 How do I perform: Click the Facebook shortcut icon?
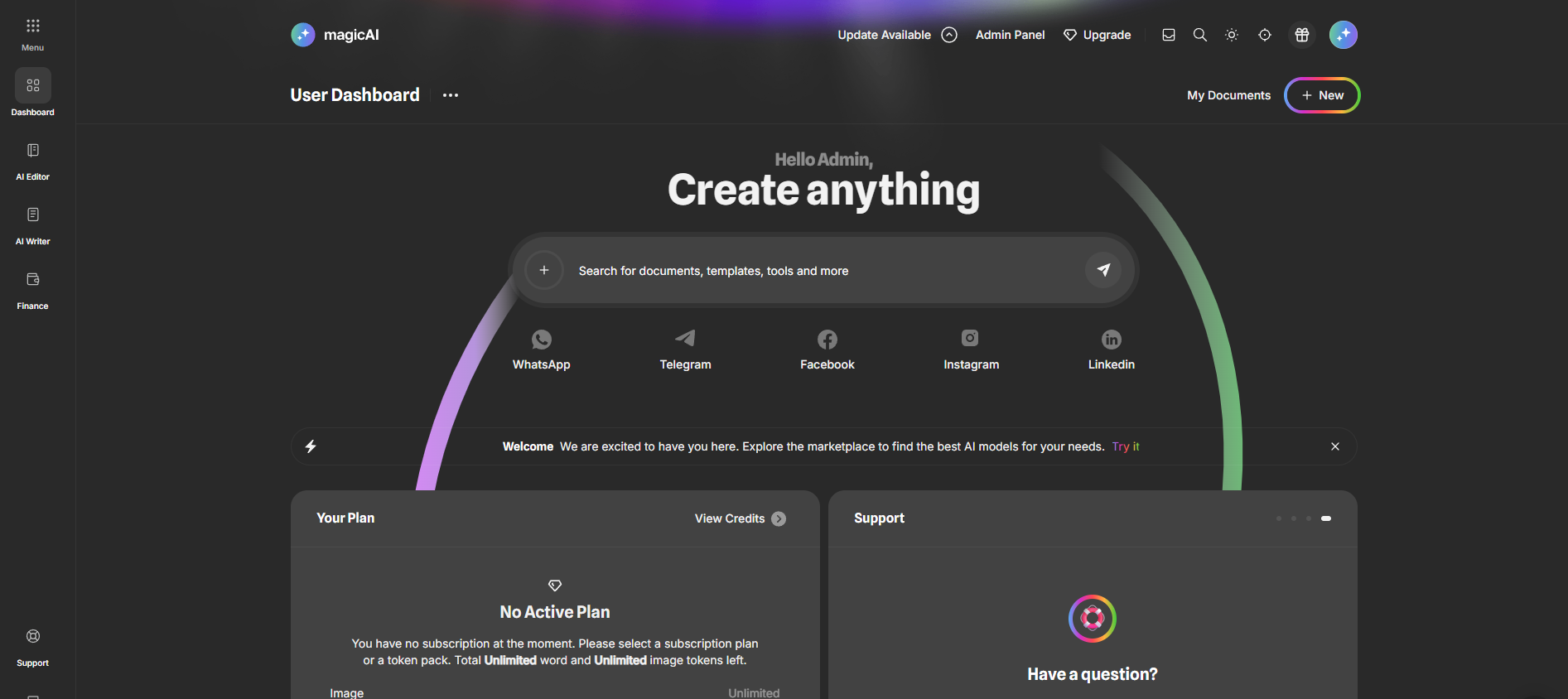[x=827, y=340]
